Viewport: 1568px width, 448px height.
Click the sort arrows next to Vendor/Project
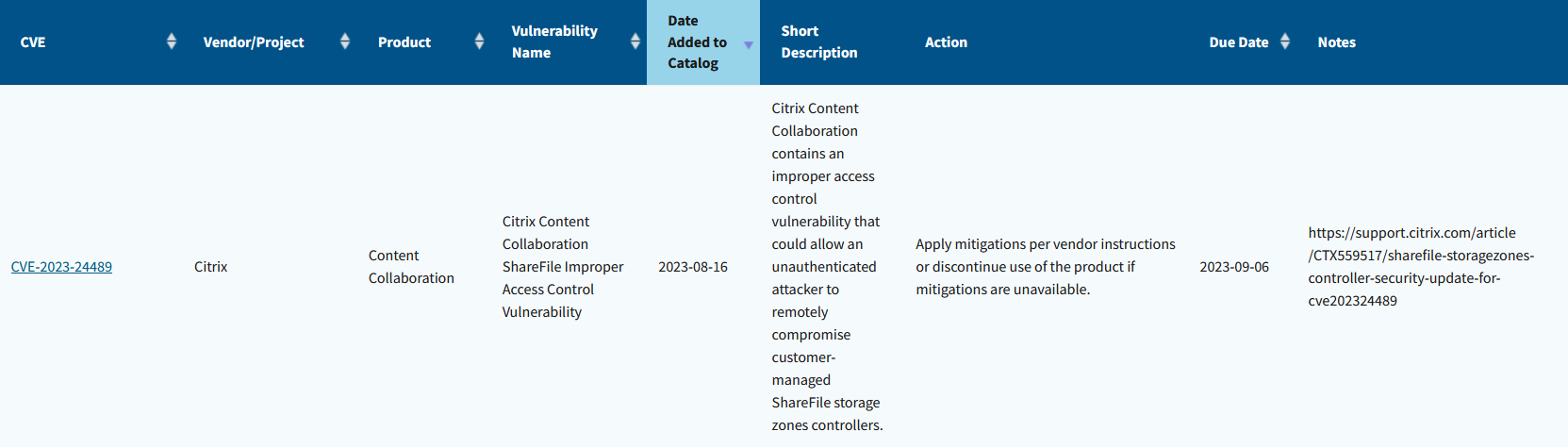click(x=345, y=41)
